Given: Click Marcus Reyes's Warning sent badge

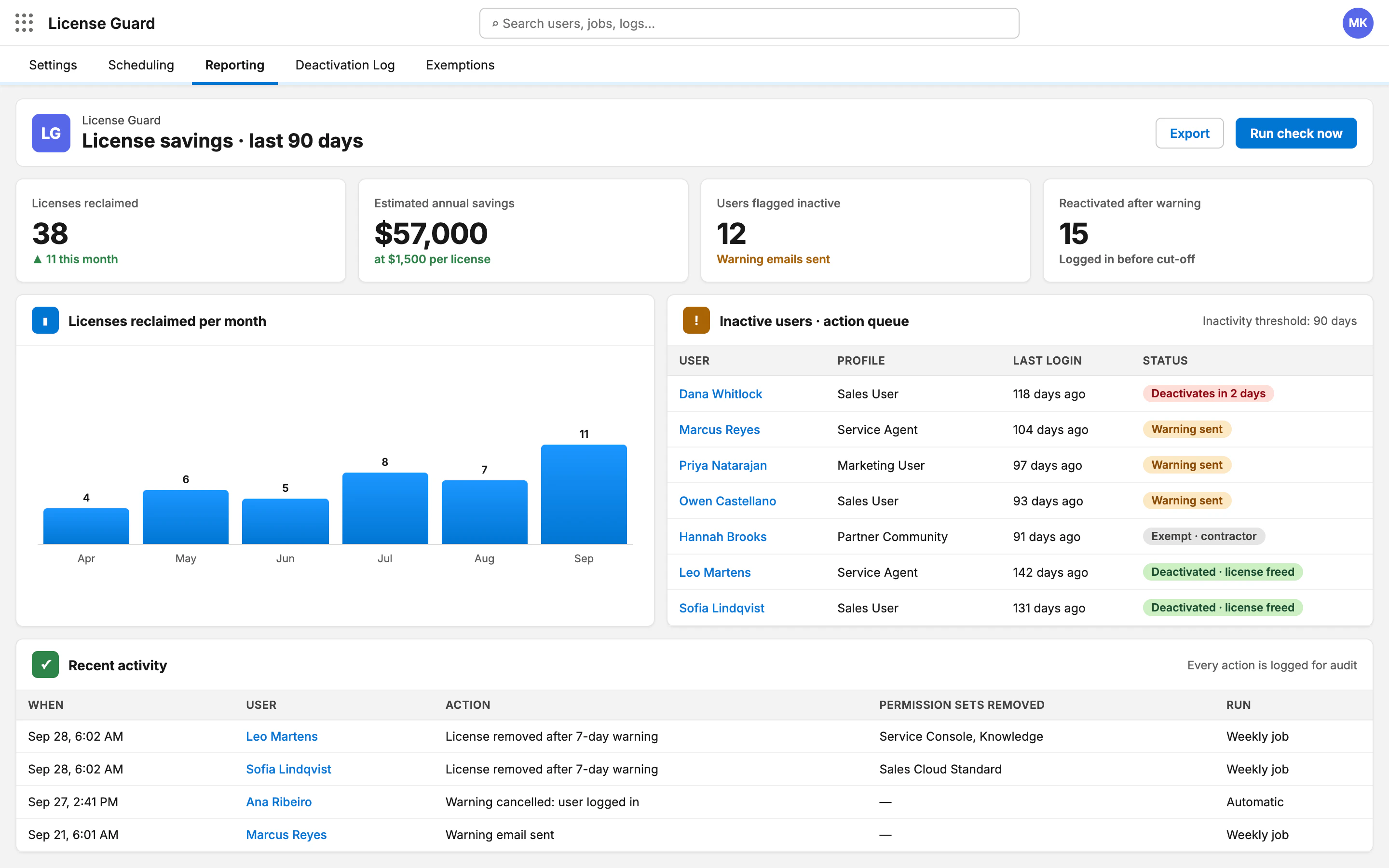Looking at the screenshot, I should (x=1186, y=429).
